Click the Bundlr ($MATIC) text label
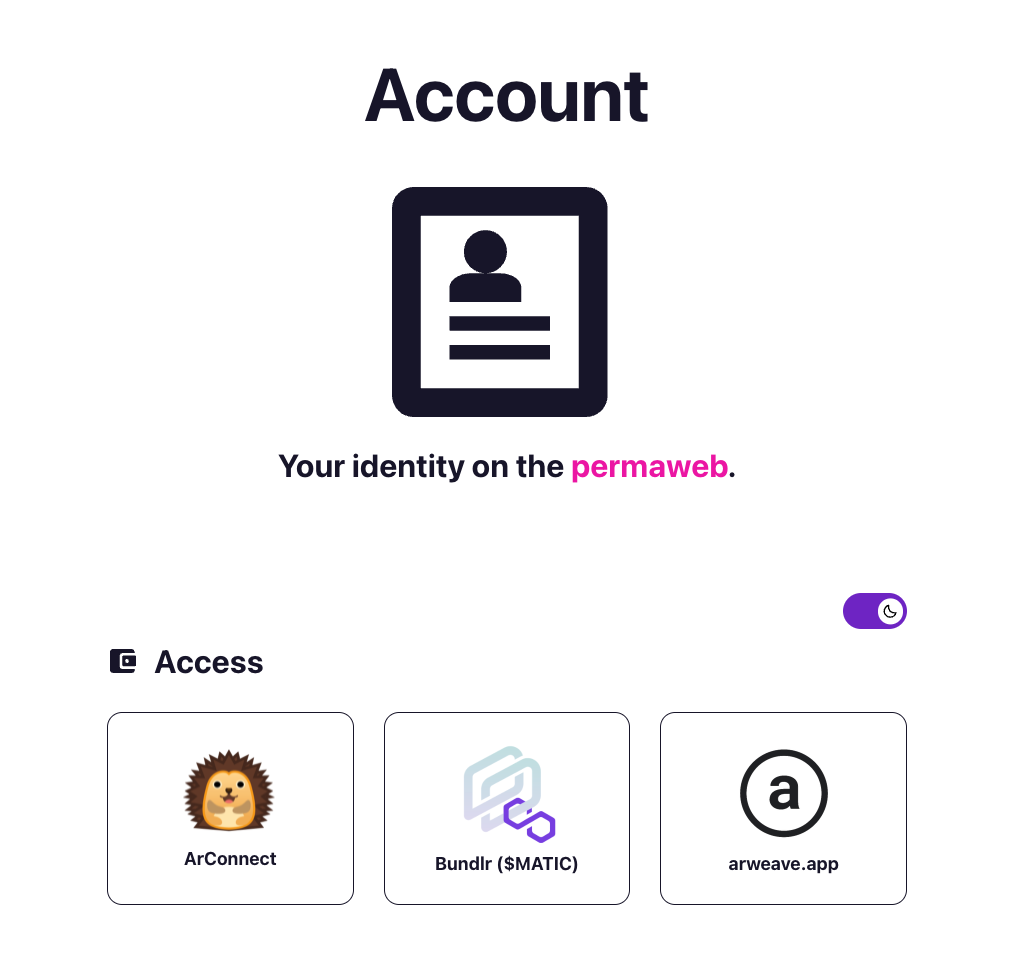 point(507,864)
